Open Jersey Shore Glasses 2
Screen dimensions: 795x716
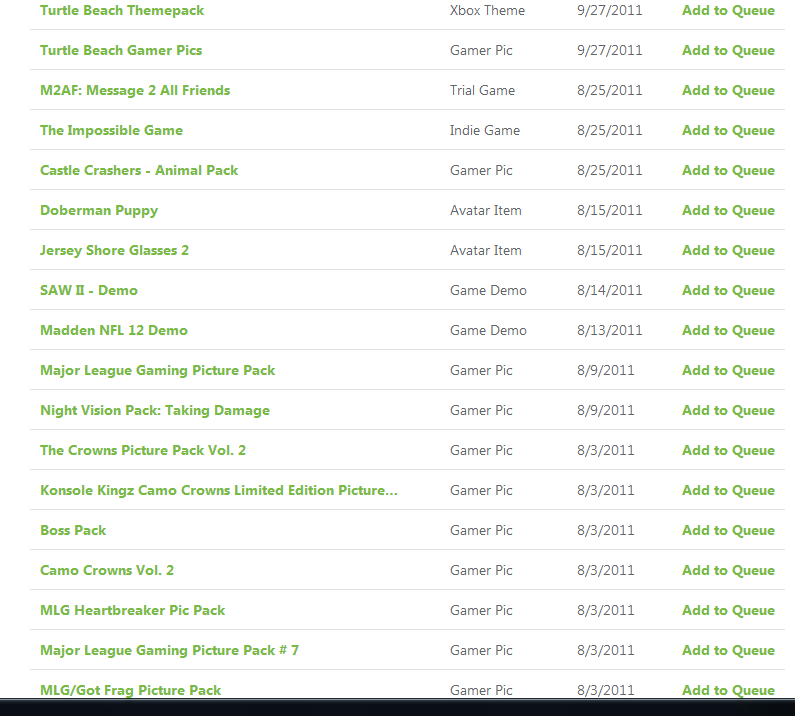(115, 251)
